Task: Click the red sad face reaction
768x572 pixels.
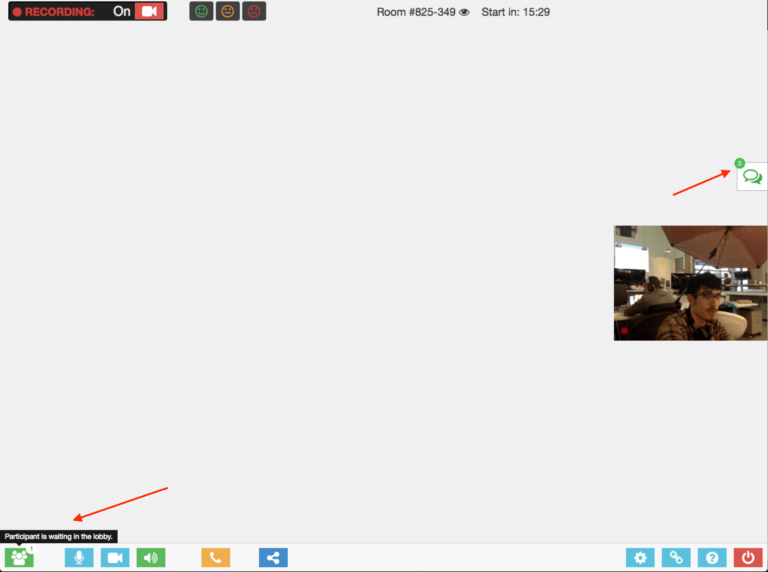Action: [x=254, y=11]
